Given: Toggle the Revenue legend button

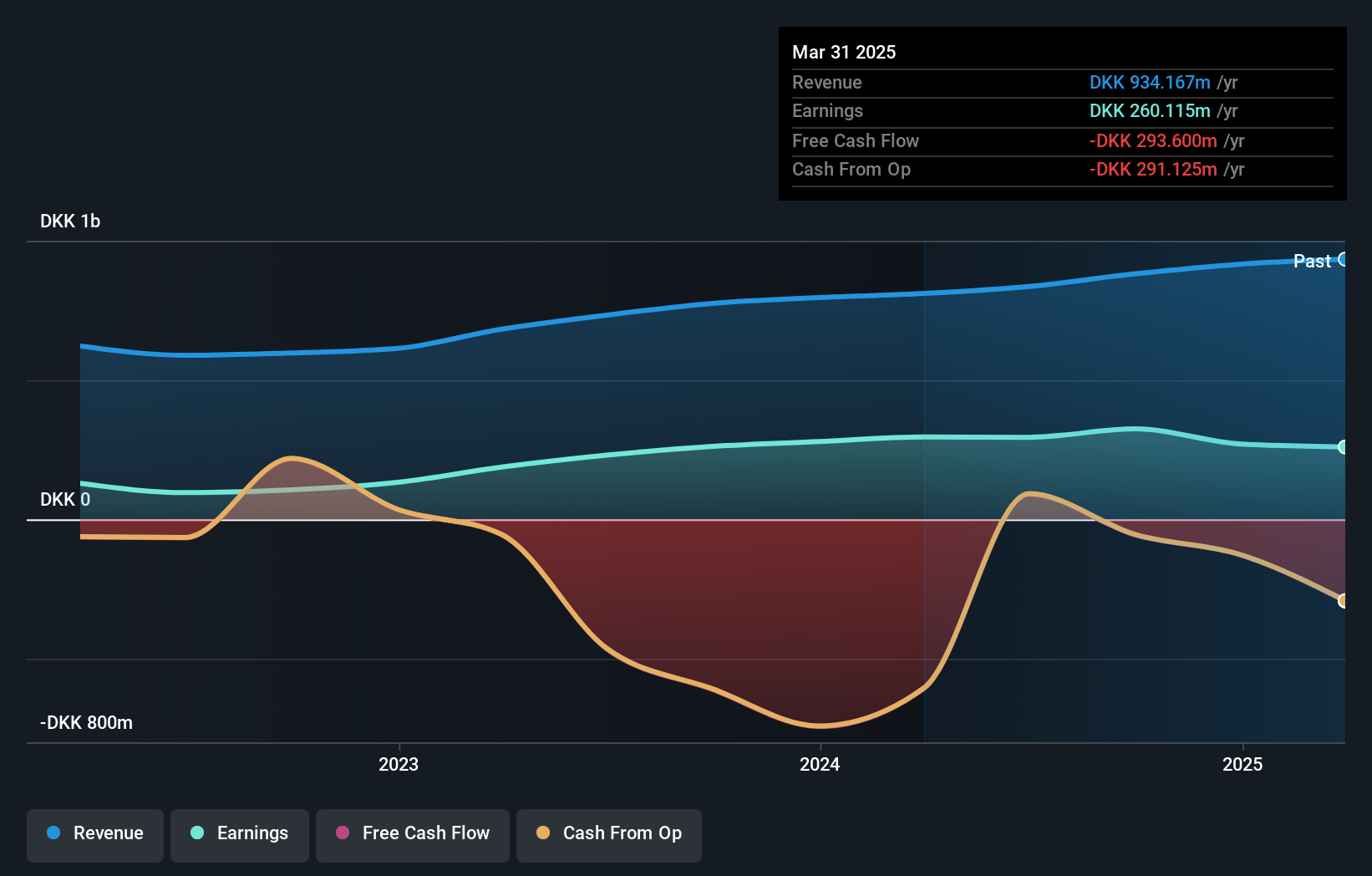Looking at the screenshot, I should [95, 835].
